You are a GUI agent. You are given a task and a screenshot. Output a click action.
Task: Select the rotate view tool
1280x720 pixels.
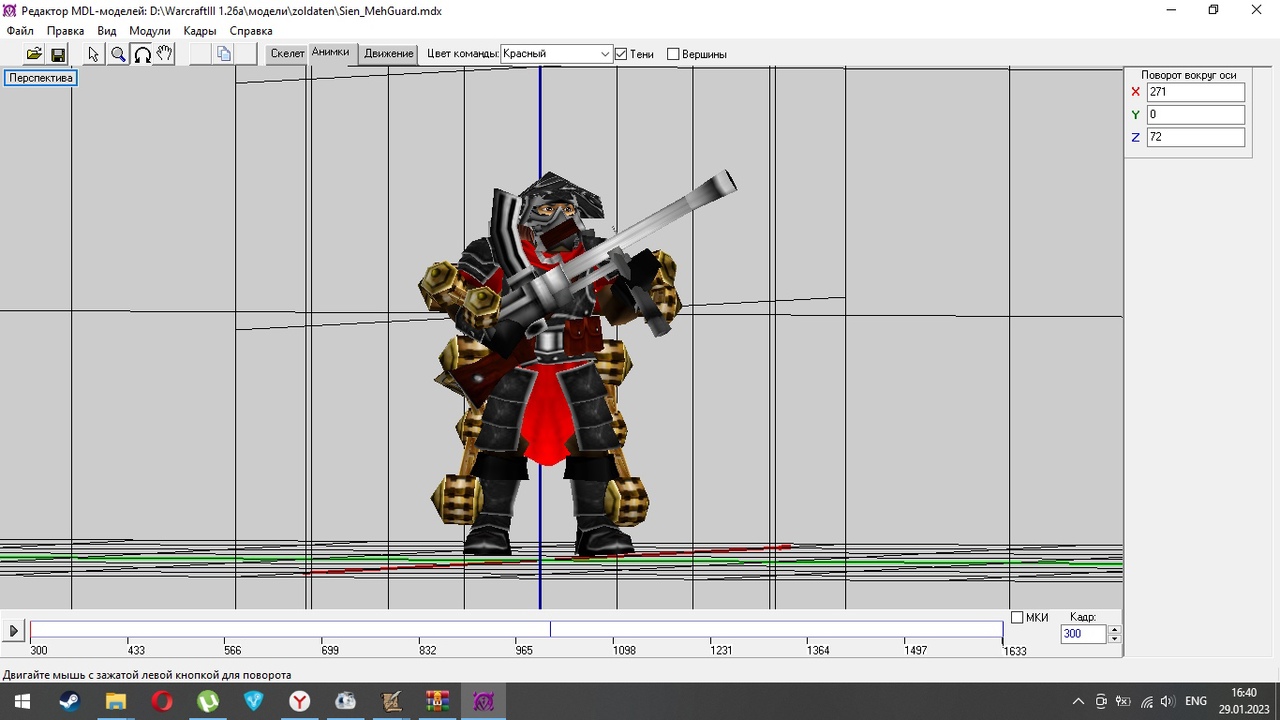click(x=142, y=54)
